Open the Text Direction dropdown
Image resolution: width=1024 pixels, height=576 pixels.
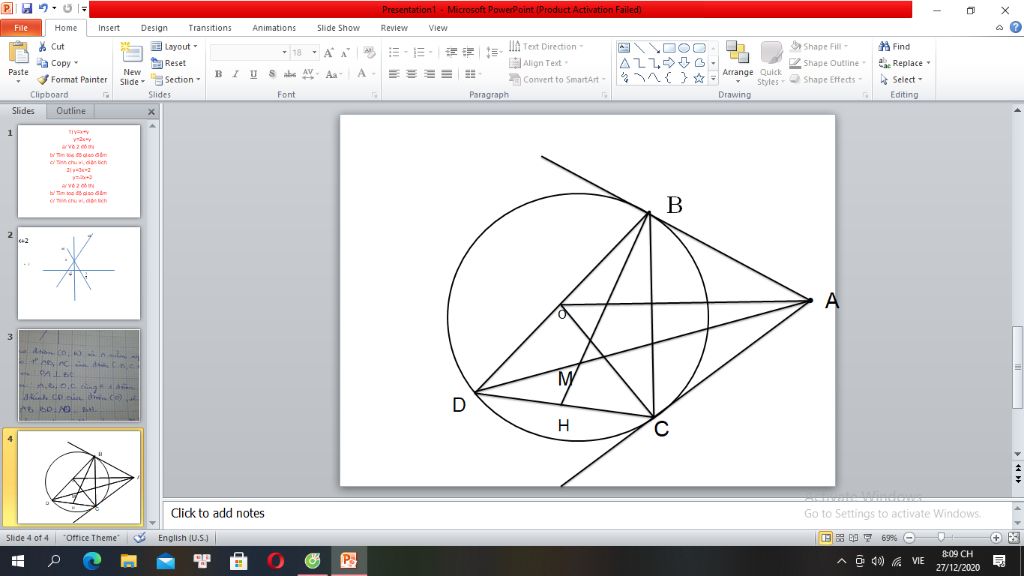point(546,46)
